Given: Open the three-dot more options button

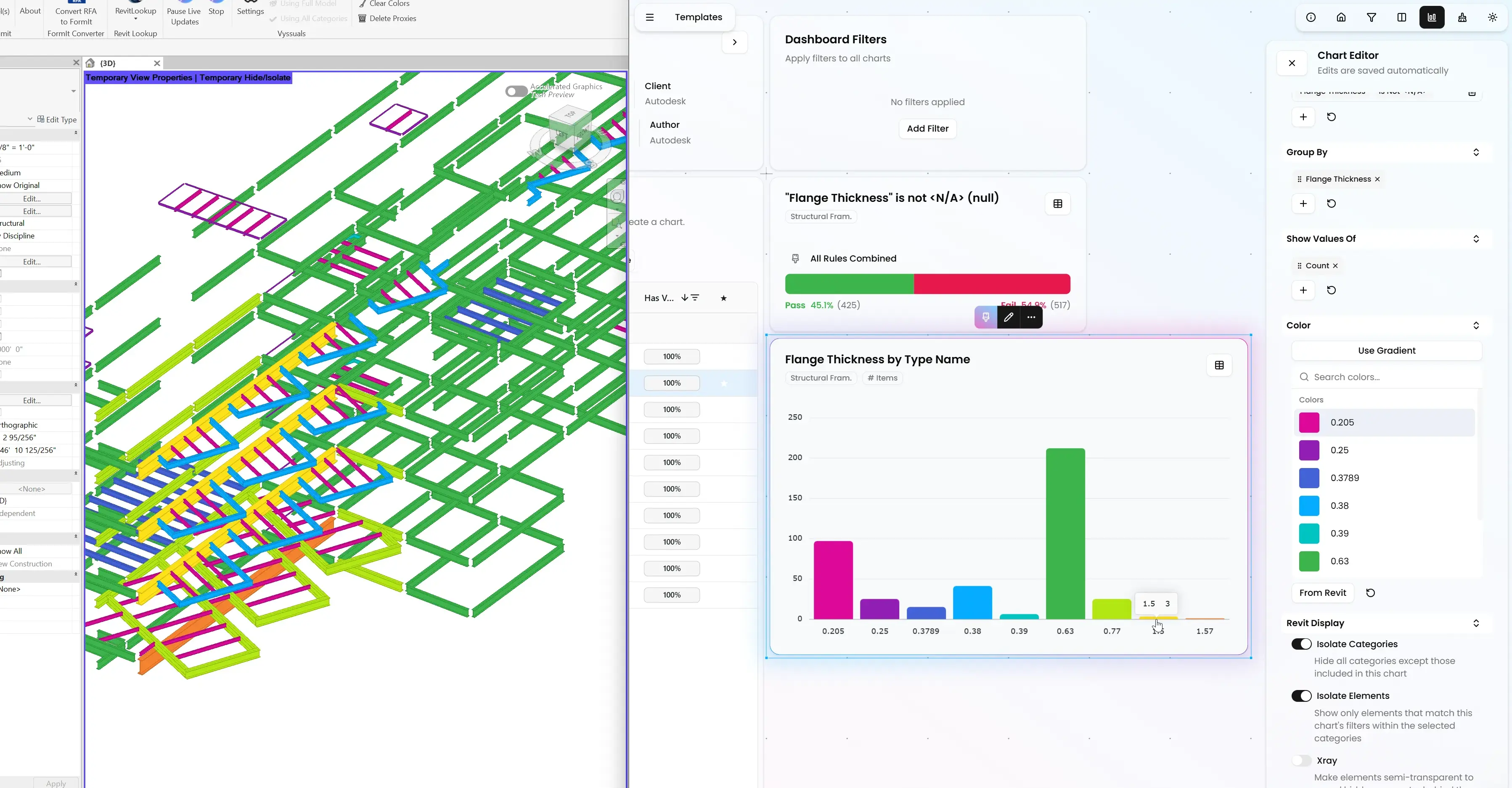Looking at the screenshot, I should pos(1031,317).
